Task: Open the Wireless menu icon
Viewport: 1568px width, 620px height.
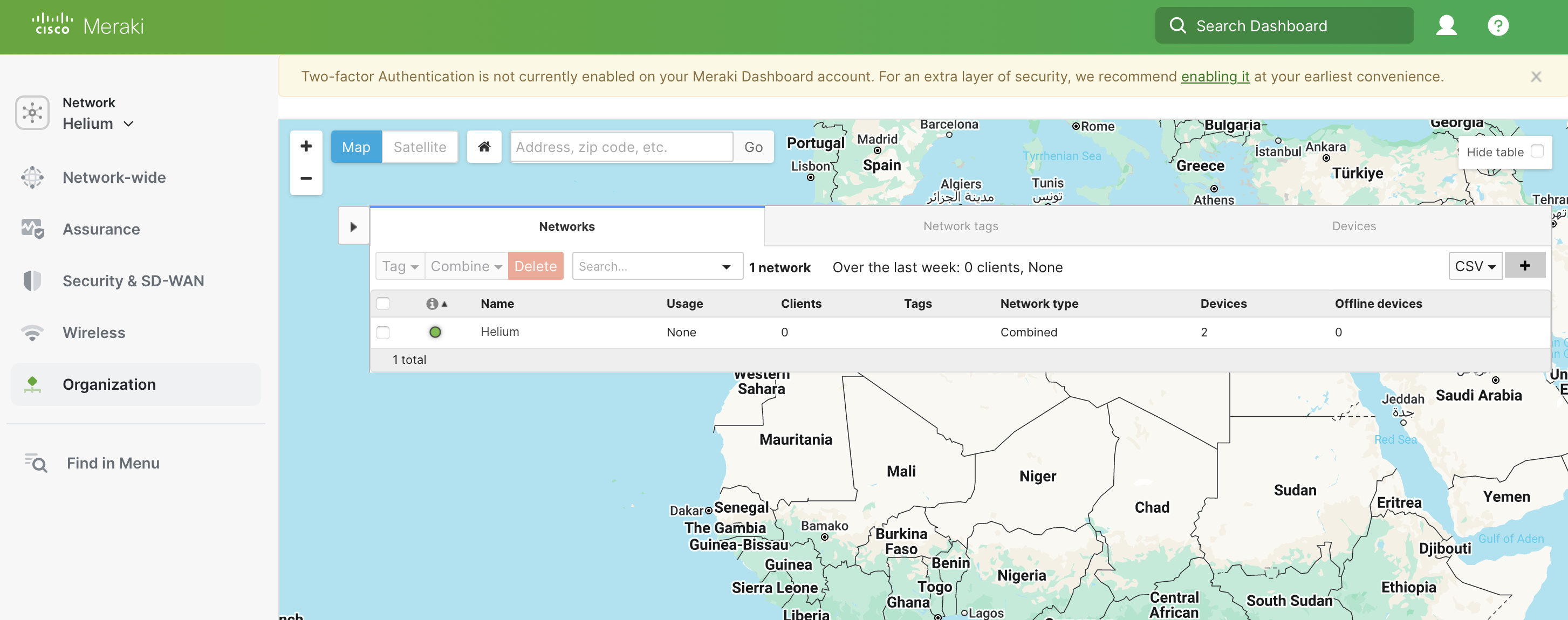Action: pyautogui.click(x=32, y=333)
